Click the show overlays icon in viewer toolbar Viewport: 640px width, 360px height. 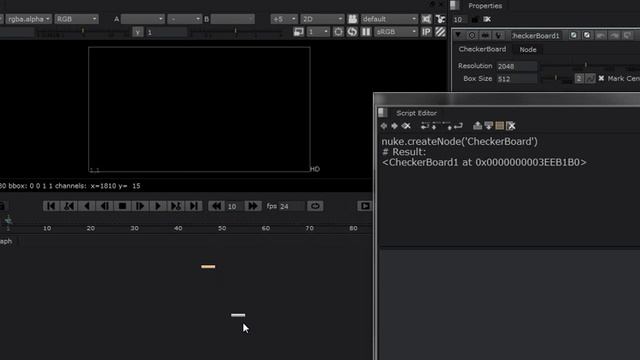tap(440, 19)
